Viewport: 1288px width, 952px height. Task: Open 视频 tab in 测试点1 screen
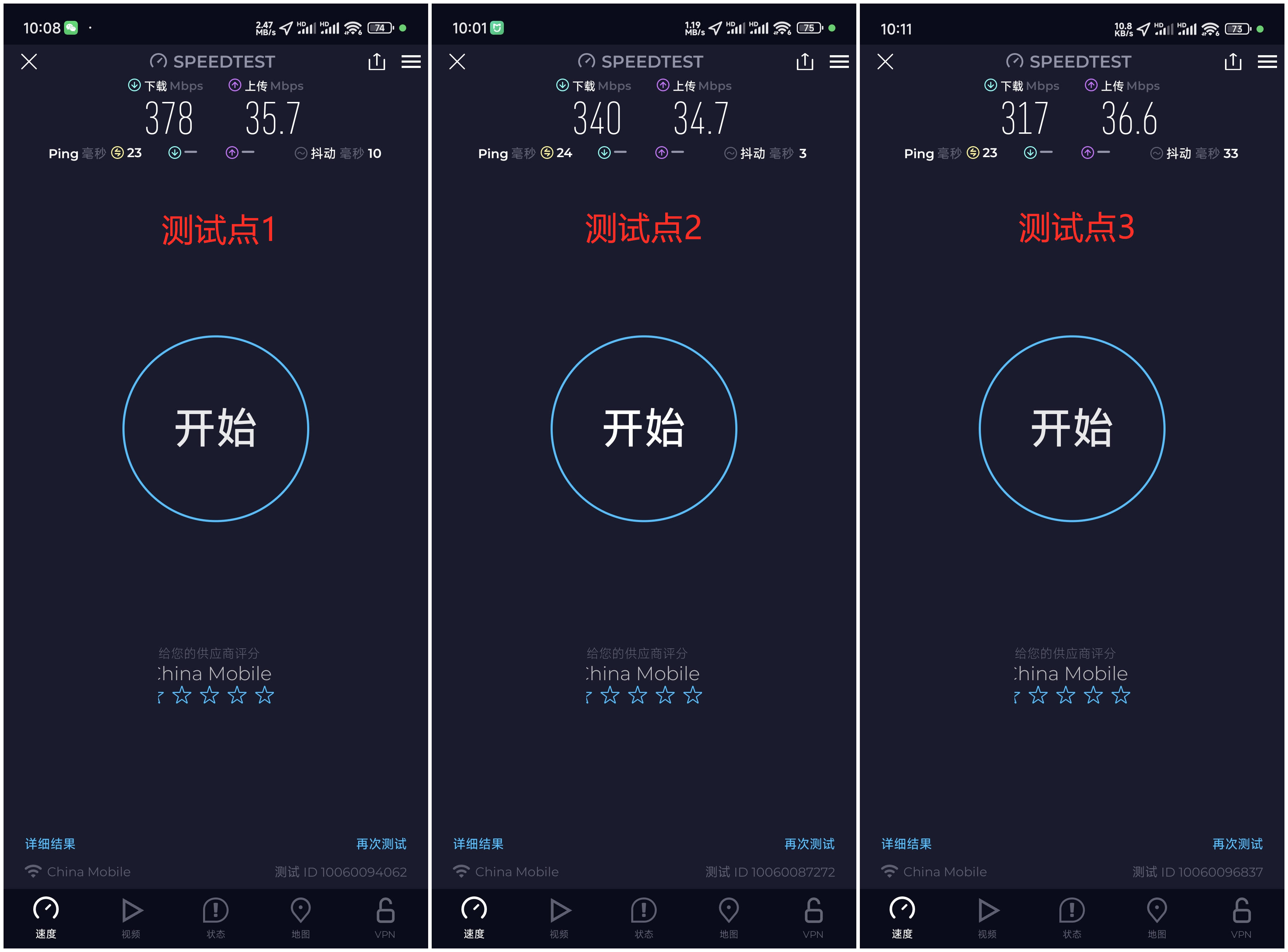pyautogui.click(x=131, y=918)
